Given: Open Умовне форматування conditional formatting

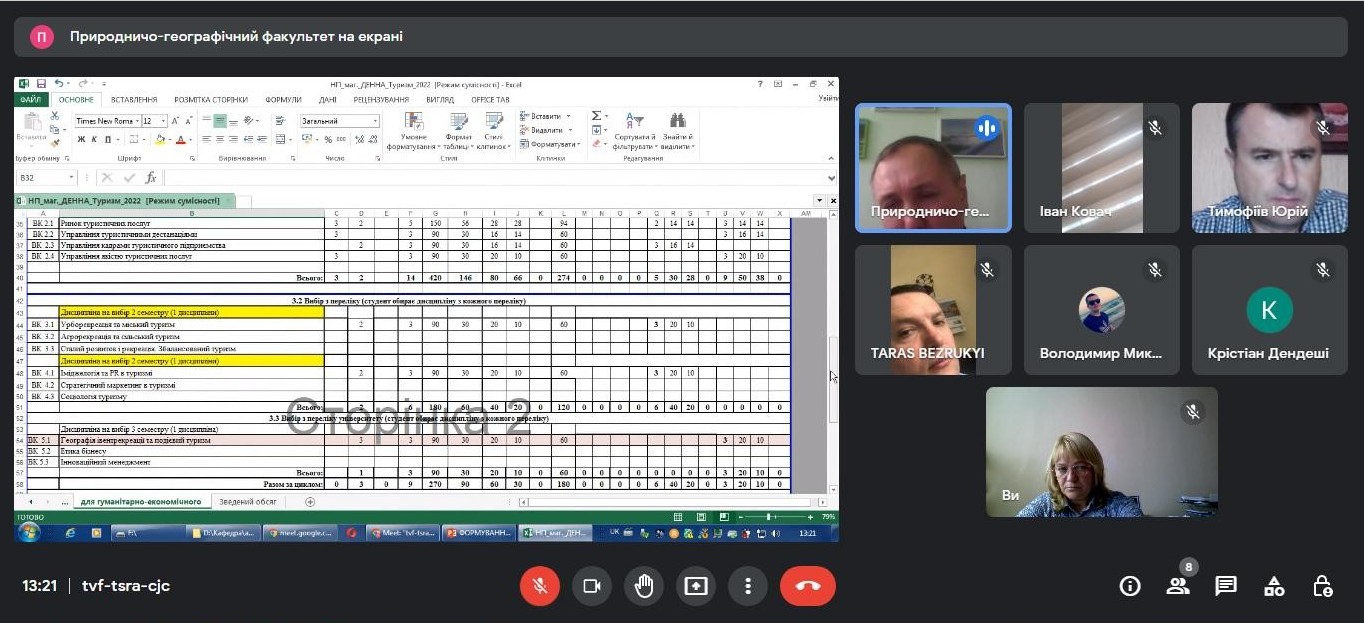Looking at the screenshot, I should 414,131.
